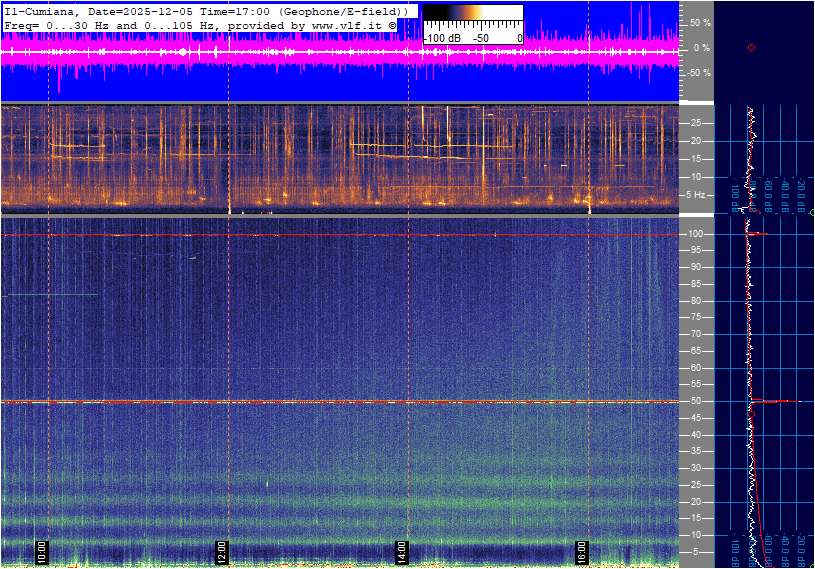Click the red circle marker in top-right panel
815x569 pixels.
[x=751, y=48]
